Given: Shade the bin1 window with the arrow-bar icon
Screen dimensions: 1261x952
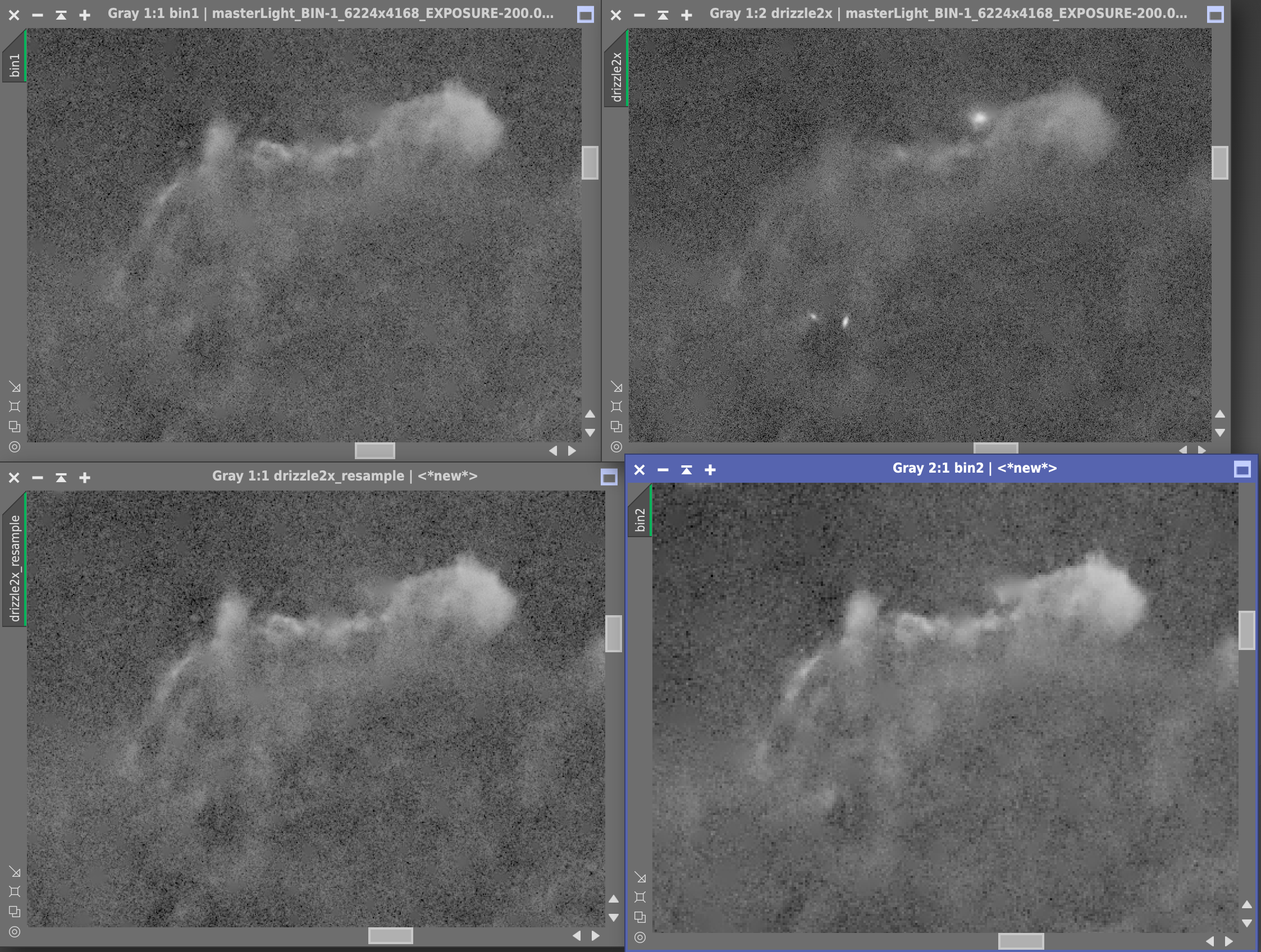Looking at the screenshot, I should coord(61,15).
